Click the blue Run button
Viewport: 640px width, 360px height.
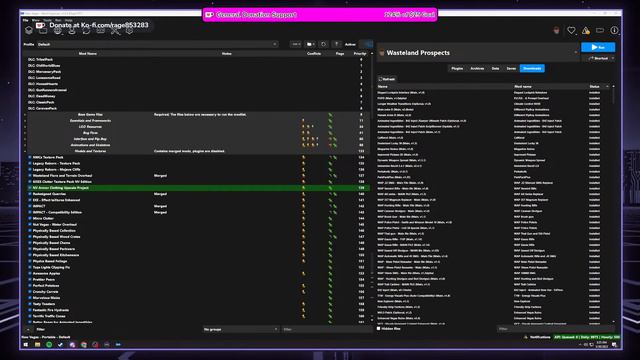coord(598,47)
